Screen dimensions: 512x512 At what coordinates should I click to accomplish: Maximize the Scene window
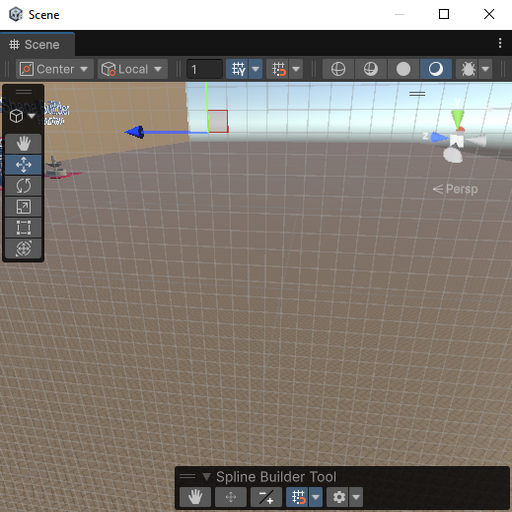tap(444, 14)
